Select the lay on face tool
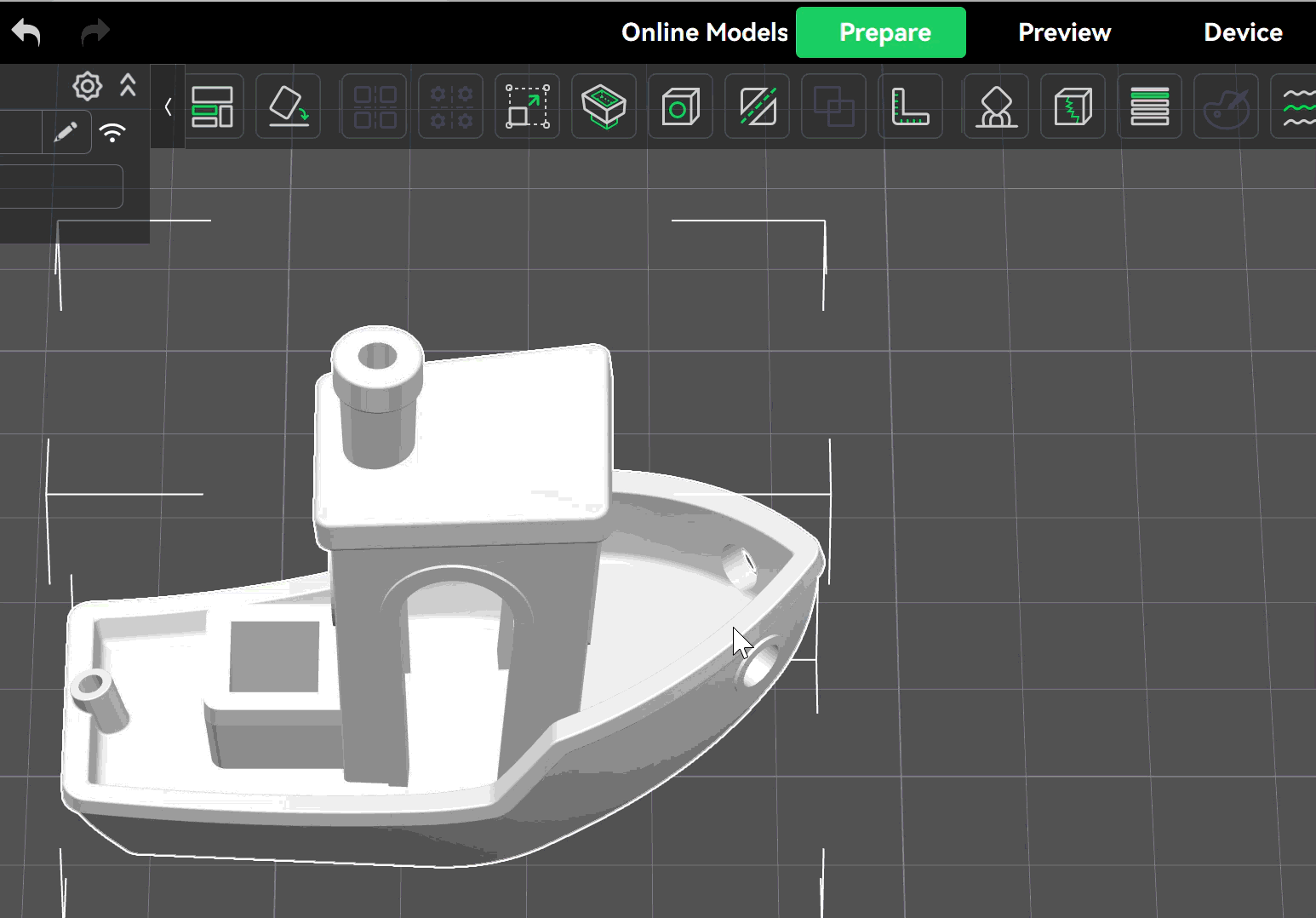The image size is (1316, 918). (604, 107)
